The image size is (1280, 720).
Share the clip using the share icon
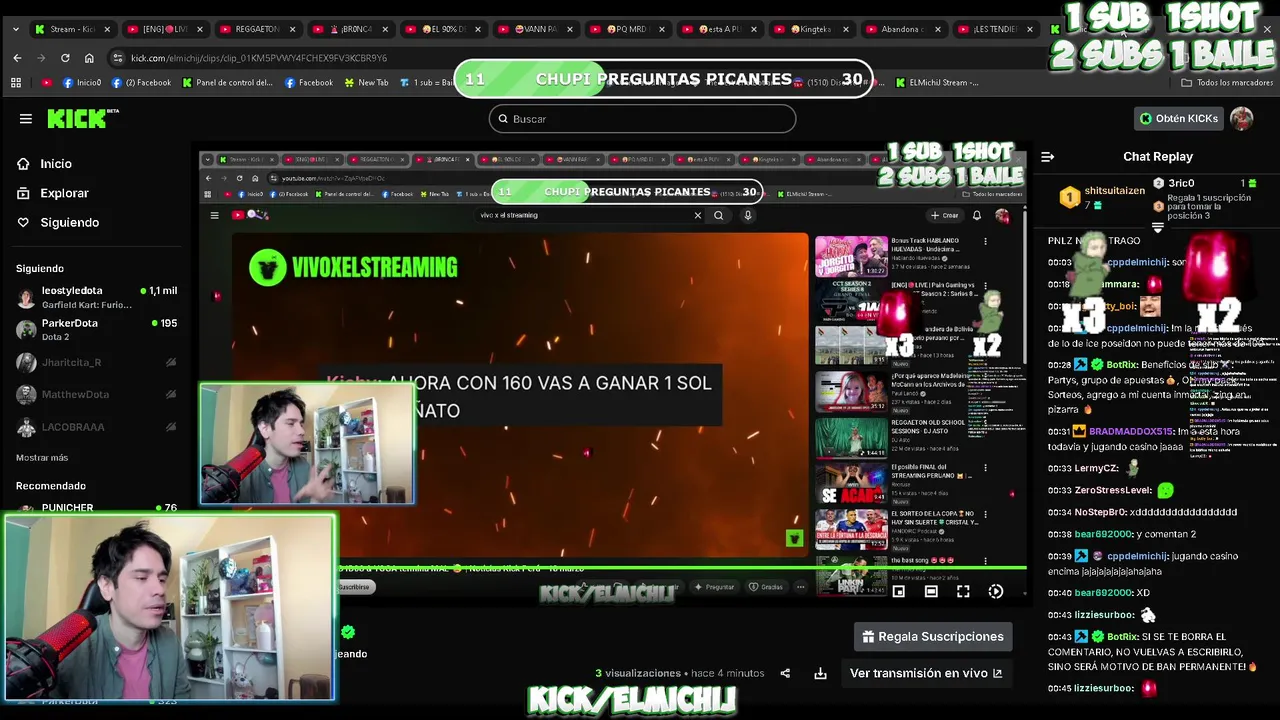[785, 674]
